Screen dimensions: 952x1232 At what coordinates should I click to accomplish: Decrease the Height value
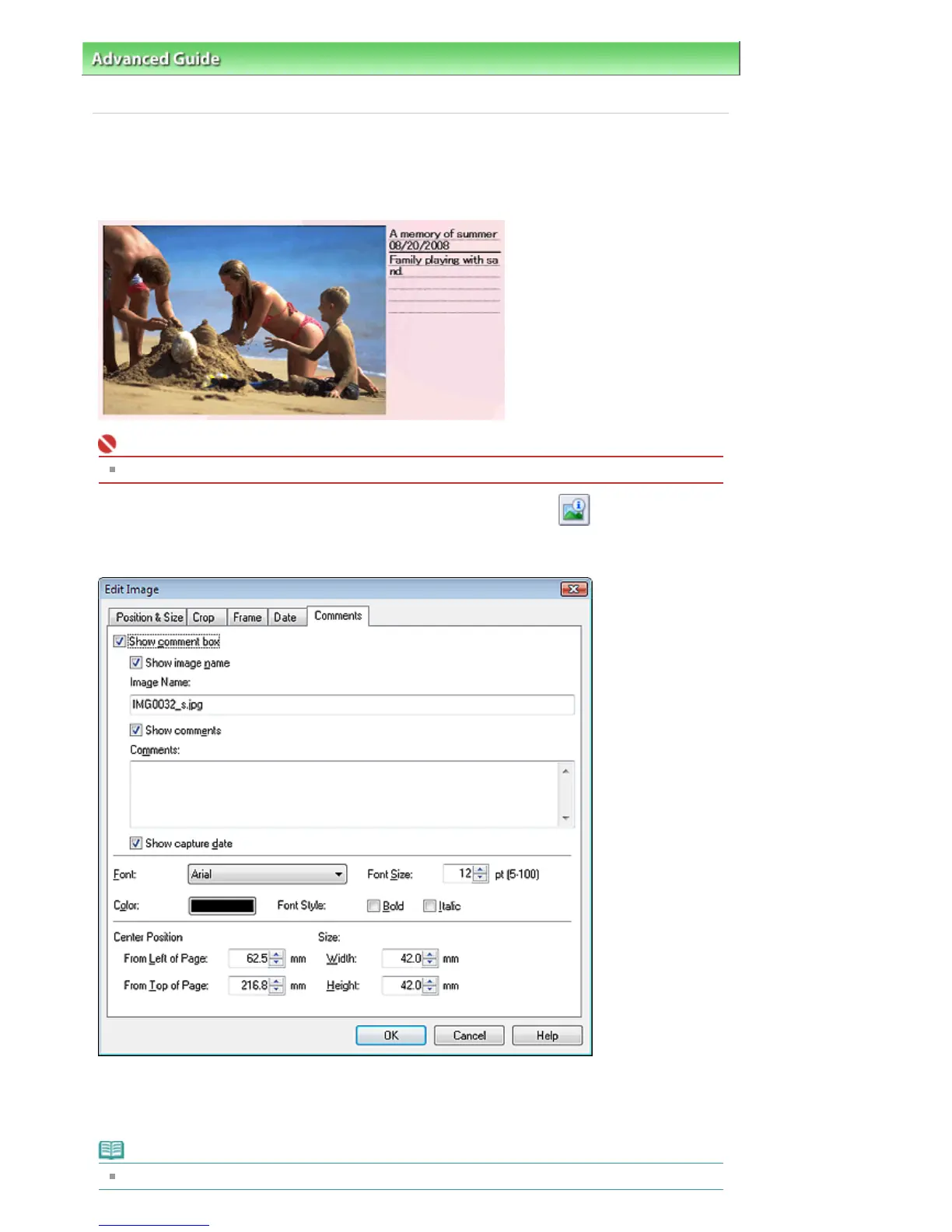430,990
